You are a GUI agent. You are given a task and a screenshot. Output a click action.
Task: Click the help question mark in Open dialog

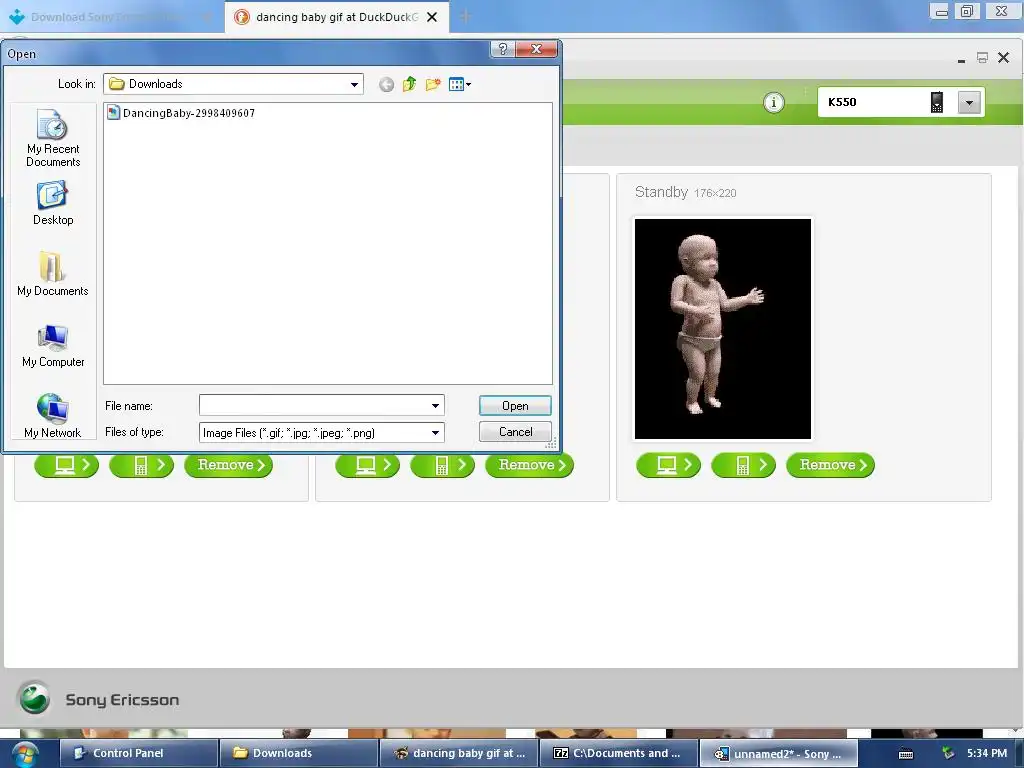502,49
